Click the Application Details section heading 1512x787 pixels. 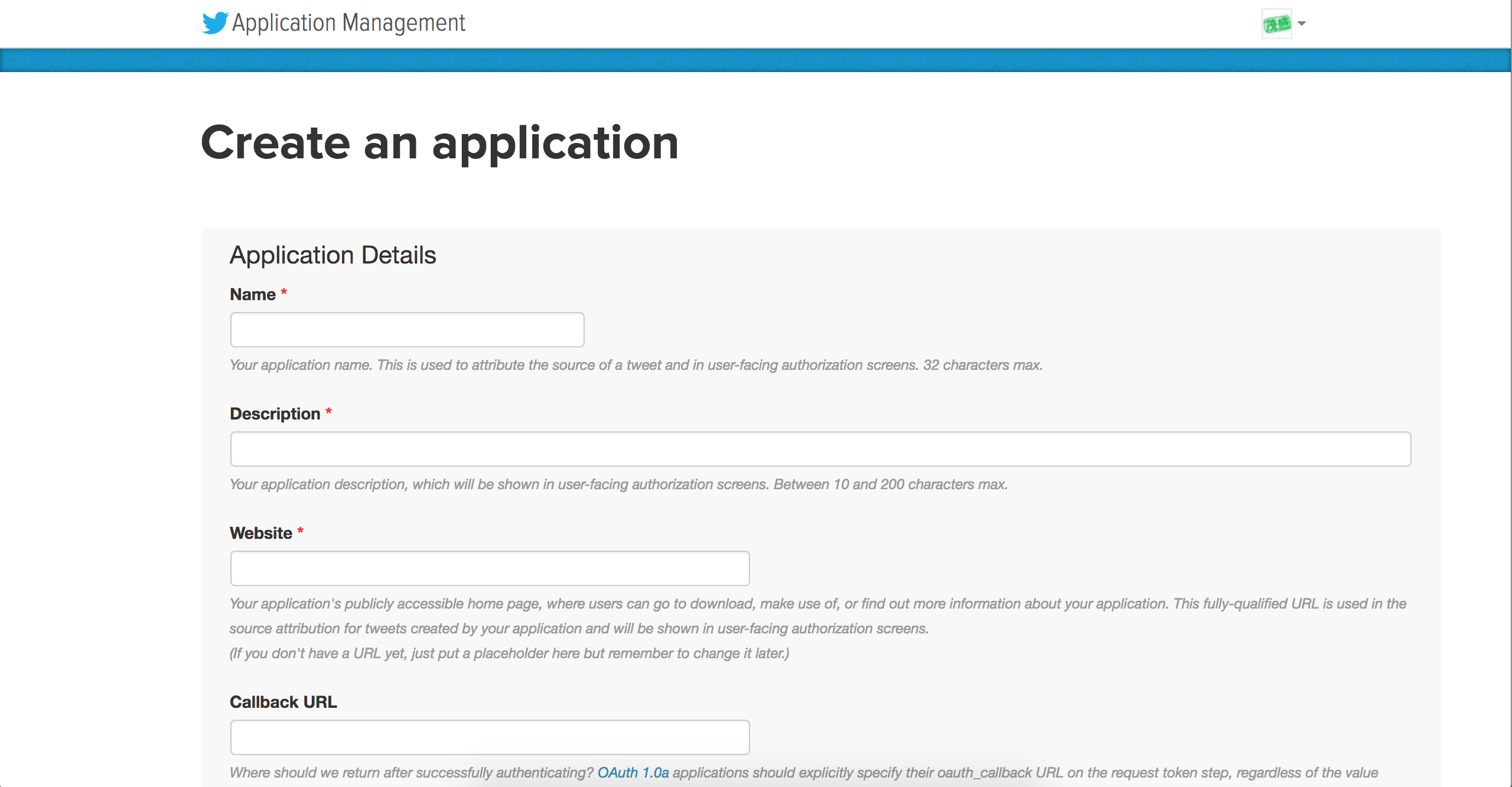(x=333, y=255)
